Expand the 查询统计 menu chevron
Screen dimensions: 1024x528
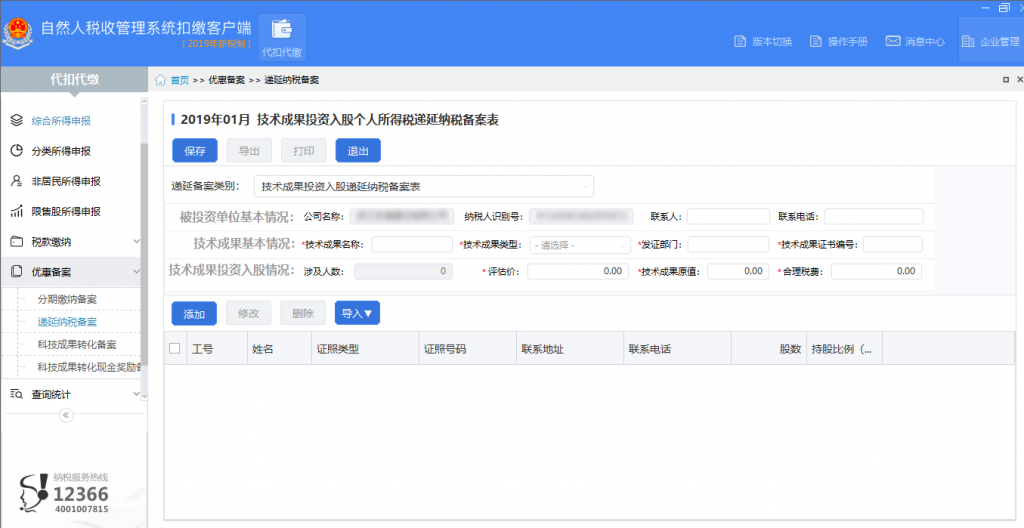(136, 394)
